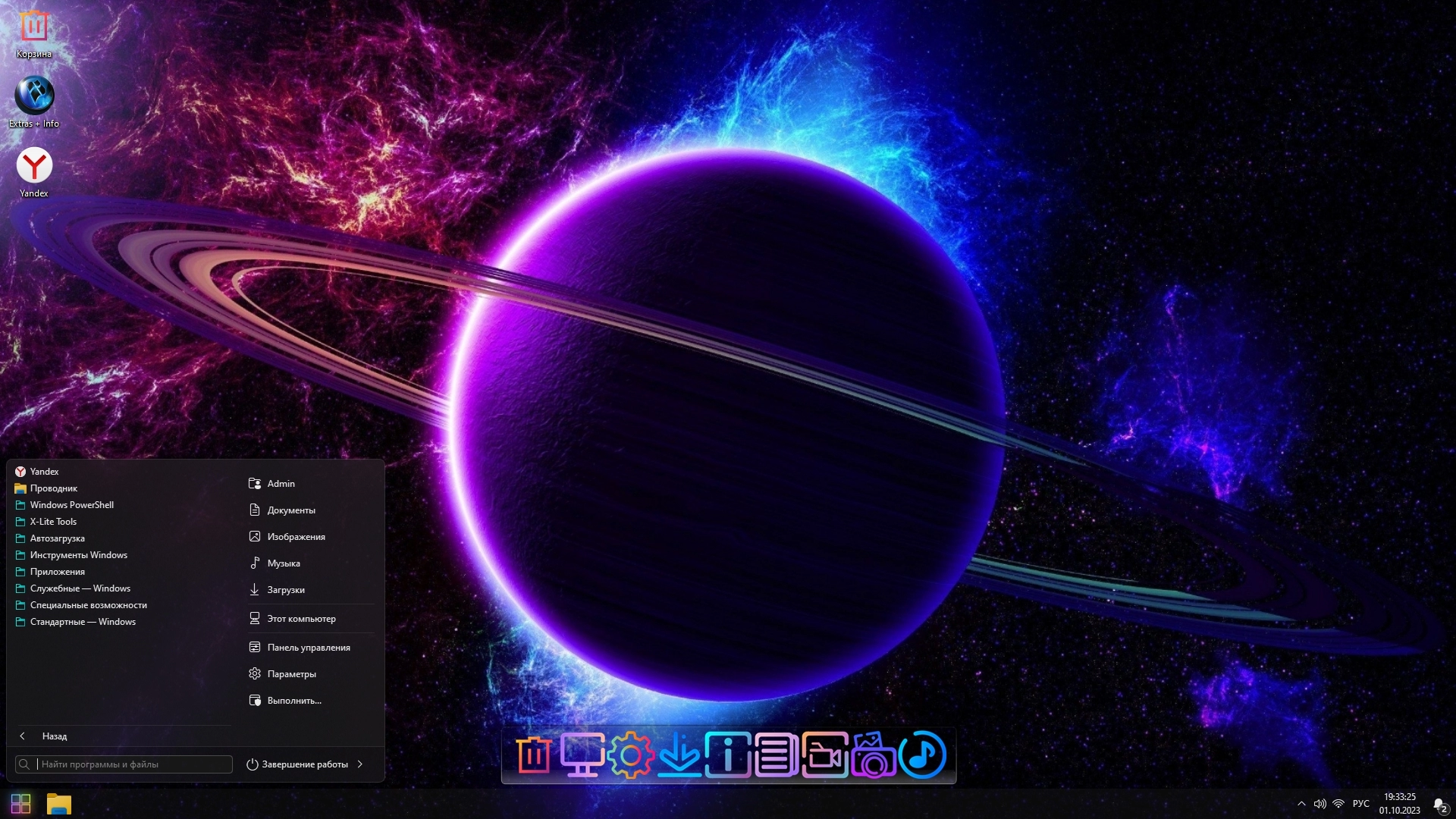Open the trash icon in the dock
Image resolution: width=1456 pixels, height=819 pixels.
click(534, 755)
